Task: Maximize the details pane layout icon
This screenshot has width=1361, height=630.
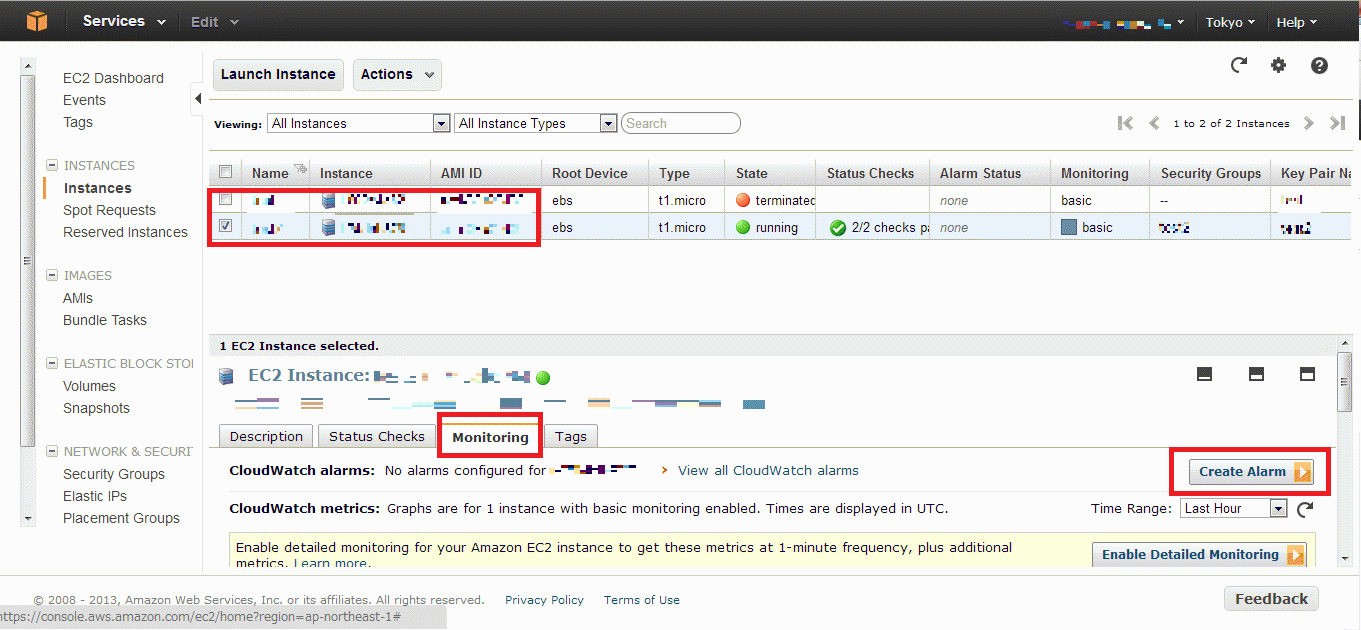Action: [1307, 374]
